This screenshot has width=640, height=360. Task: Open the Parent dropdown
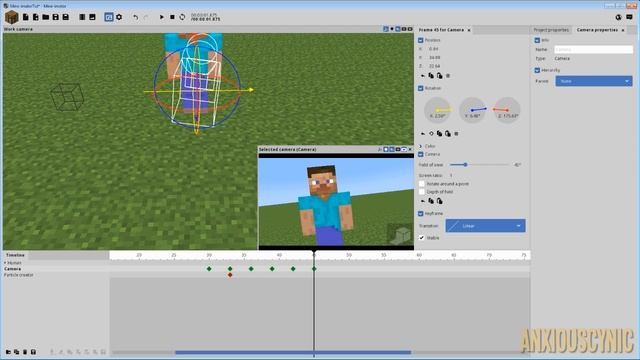(594, 81)
